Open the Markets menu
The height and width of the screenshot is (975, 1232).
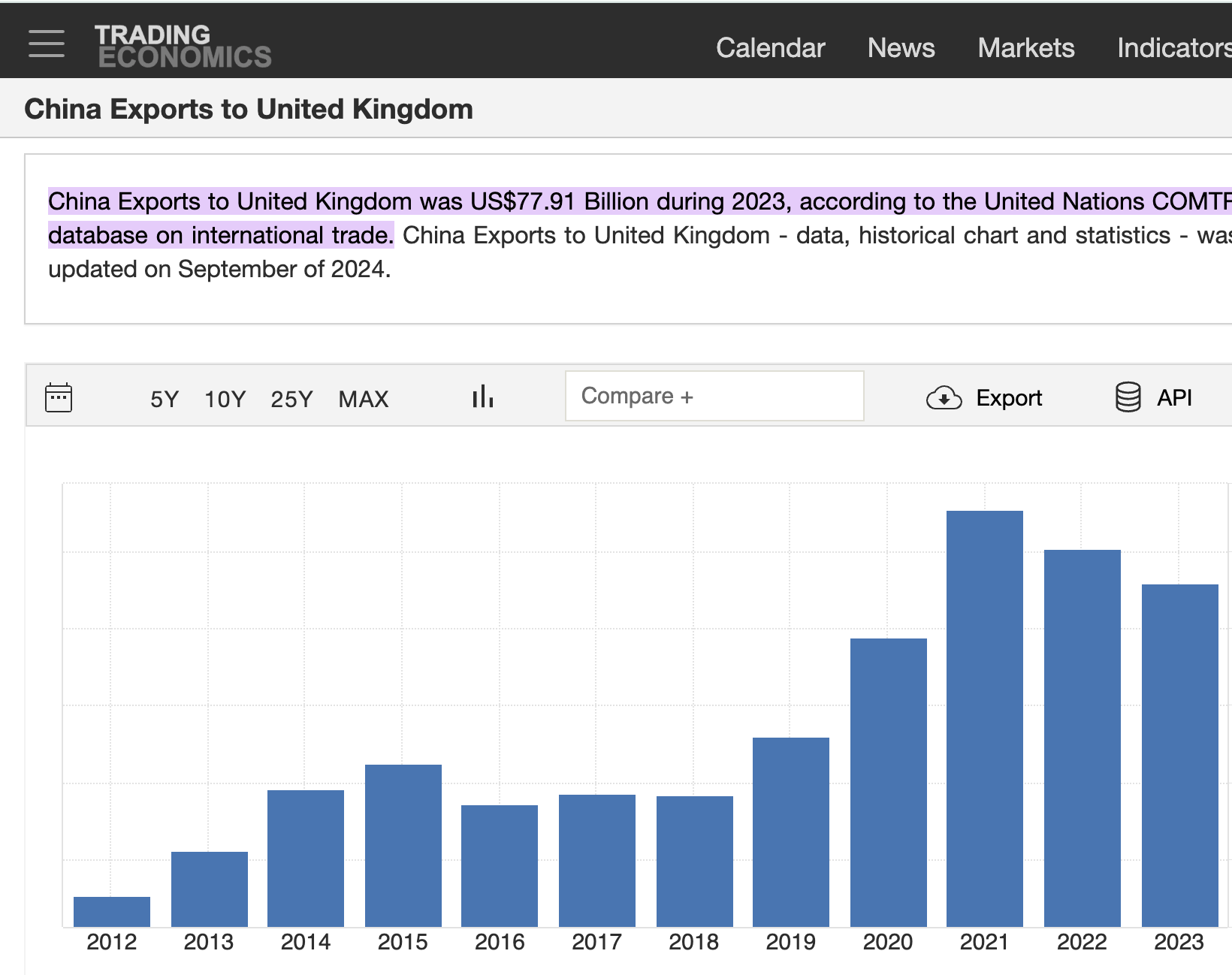click(1025, 48)
